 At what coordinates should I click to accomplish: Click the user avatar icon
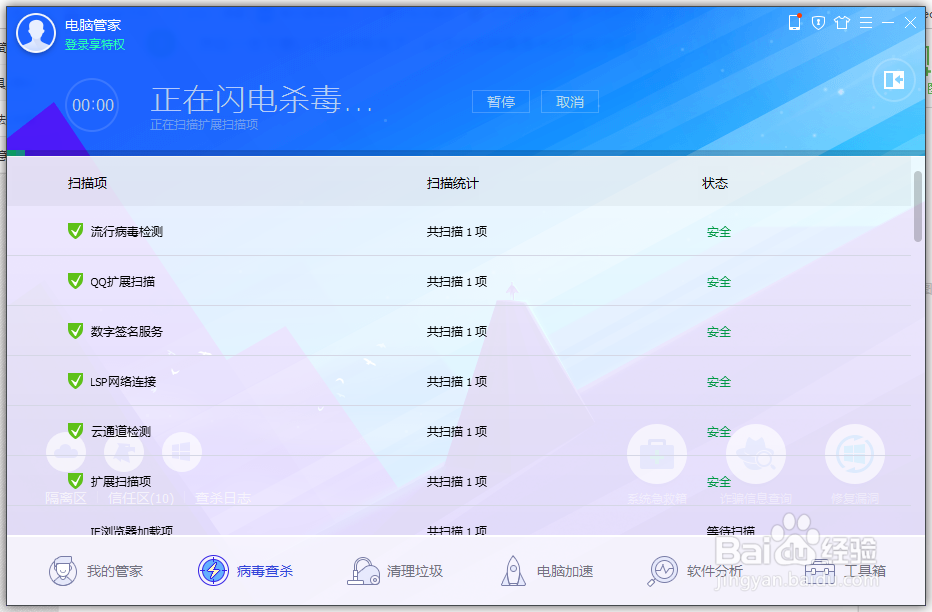36,33
